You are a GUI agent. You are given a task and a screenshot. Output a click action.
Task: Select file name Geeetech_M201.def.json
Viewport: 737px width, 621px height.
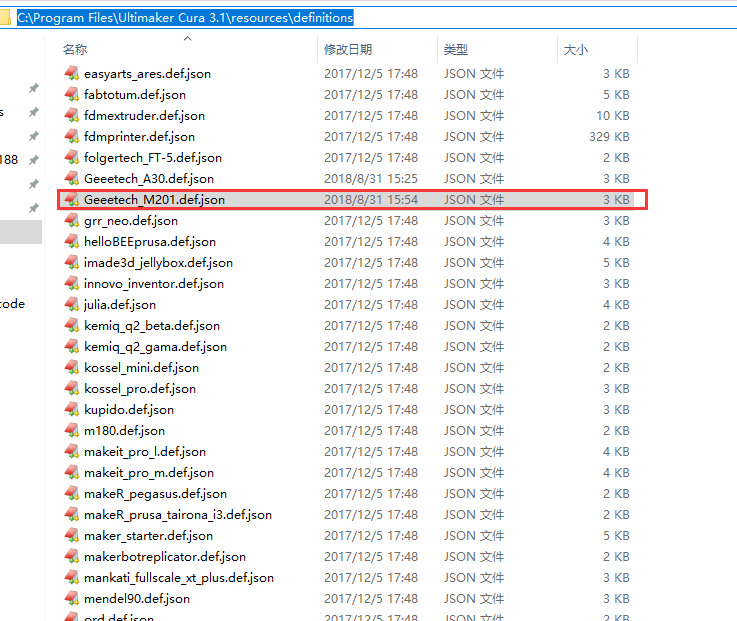(x=154, y=200)
